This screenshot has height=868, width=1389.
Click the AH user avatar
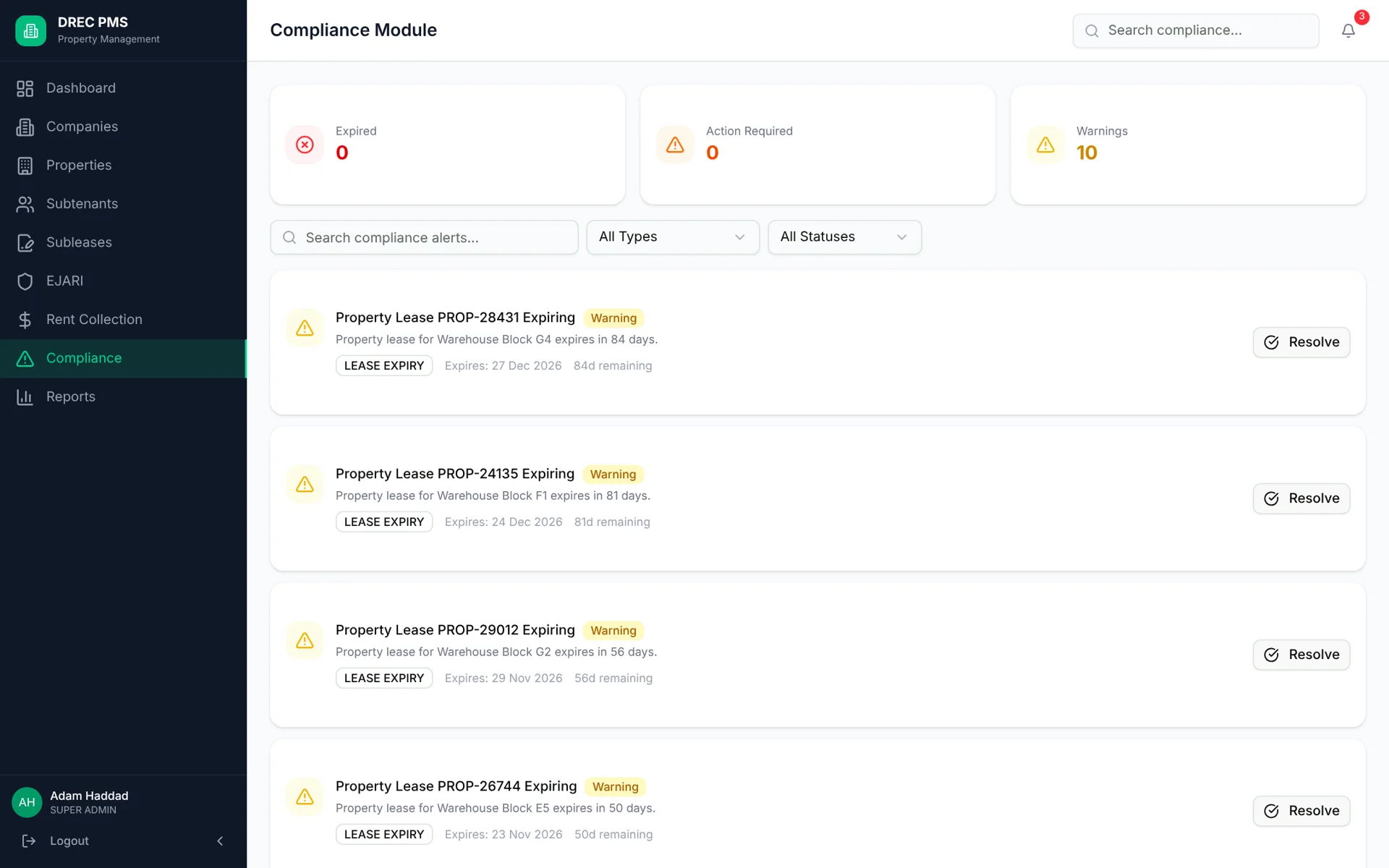pyautogui.click(x=27, y=802)
